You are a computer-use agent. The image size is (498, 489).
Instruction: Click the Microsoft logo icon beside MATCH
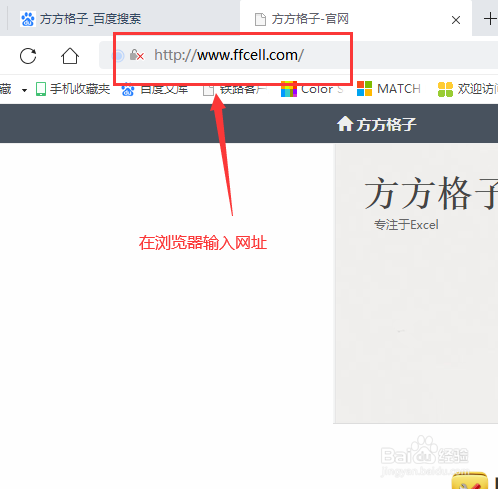pyautogui.click(x=364, y=89)
